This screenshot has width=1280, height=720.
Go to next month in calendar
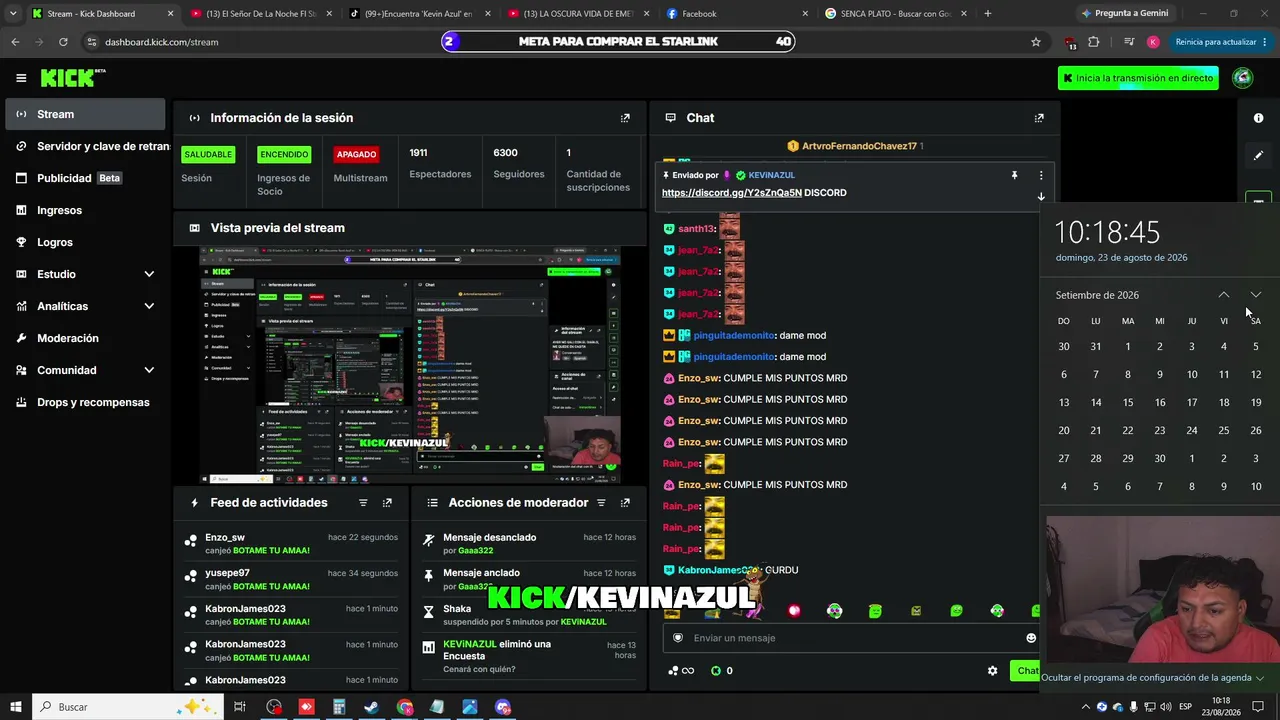click(1256, 295)
